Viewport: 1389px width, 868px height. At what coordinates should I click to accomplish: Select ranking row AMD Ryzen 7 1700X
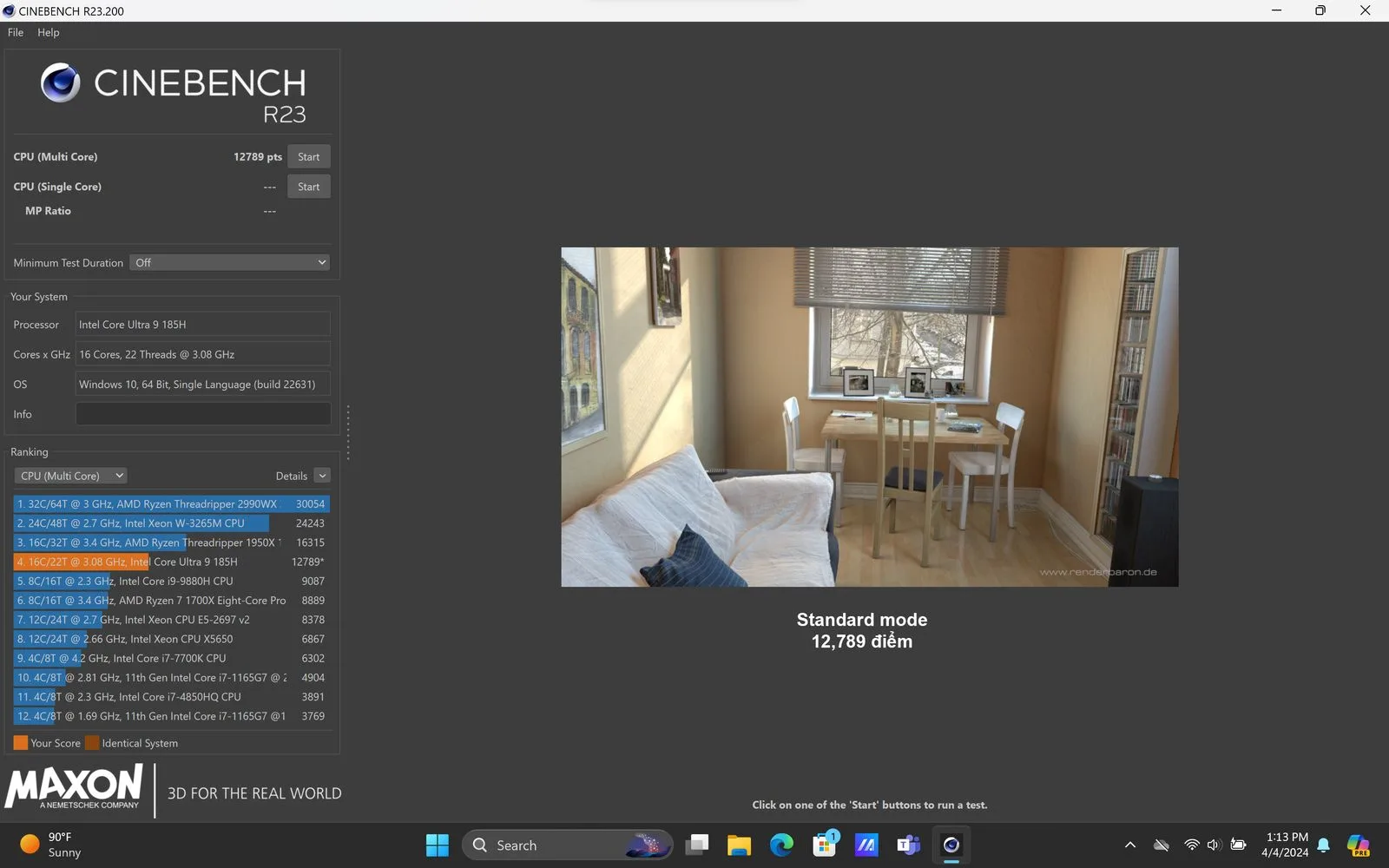[171, 600]
